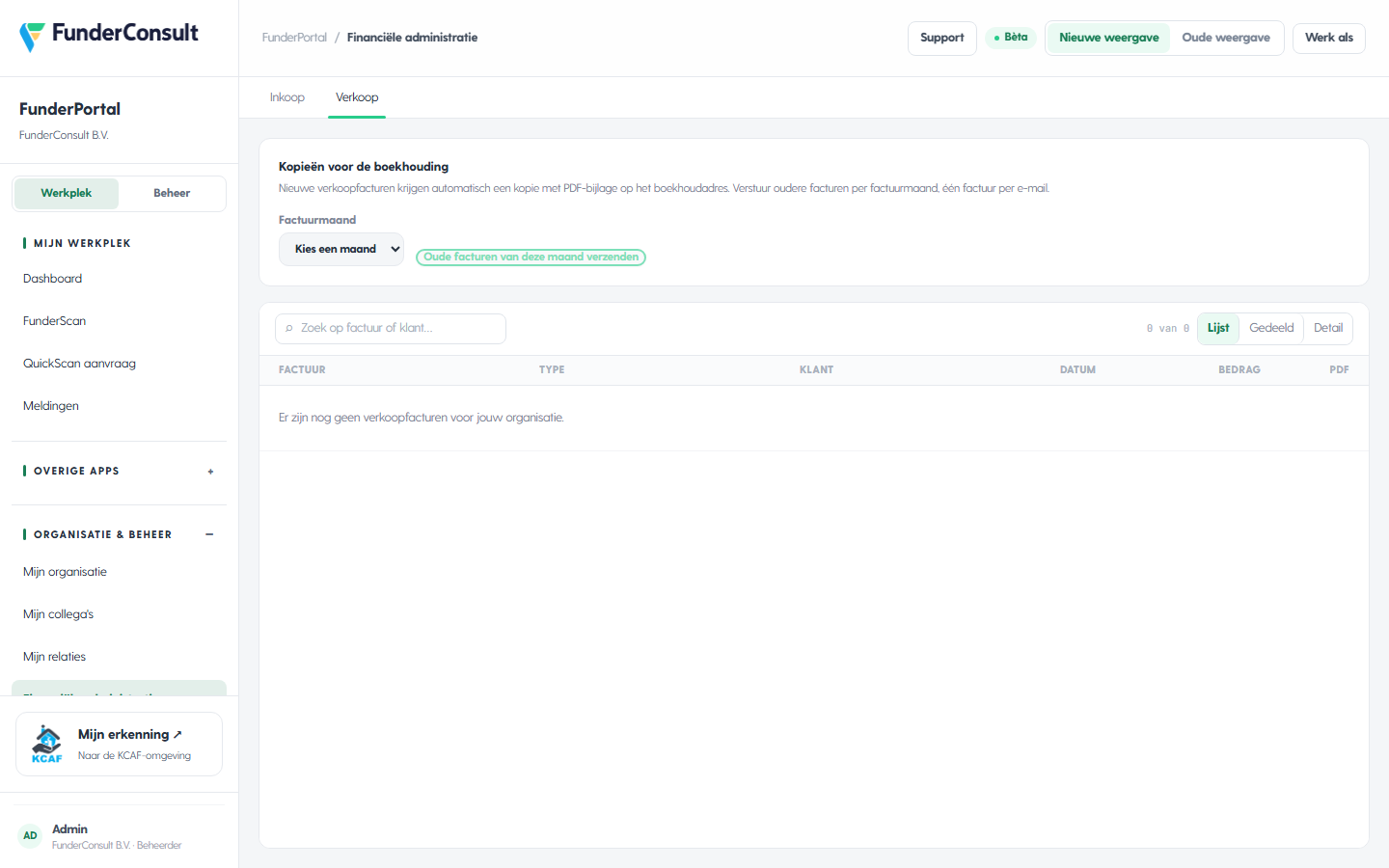Switch to Detail view
Image resolution: width=1389 pixels, height=868 pixels.
point(1328,328)
